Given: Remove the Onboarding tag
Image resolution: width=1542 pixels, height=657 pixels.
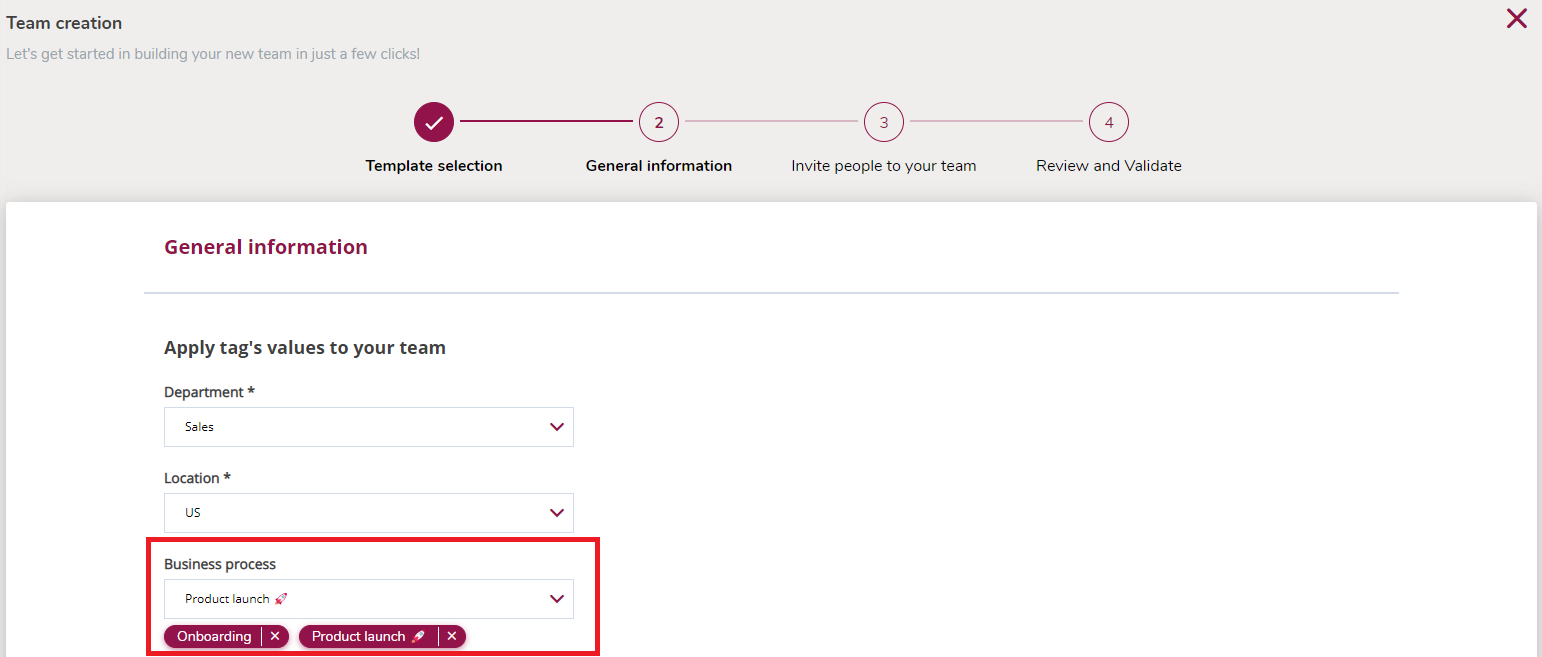Looking at the screenshot, I should pos(275,636).
